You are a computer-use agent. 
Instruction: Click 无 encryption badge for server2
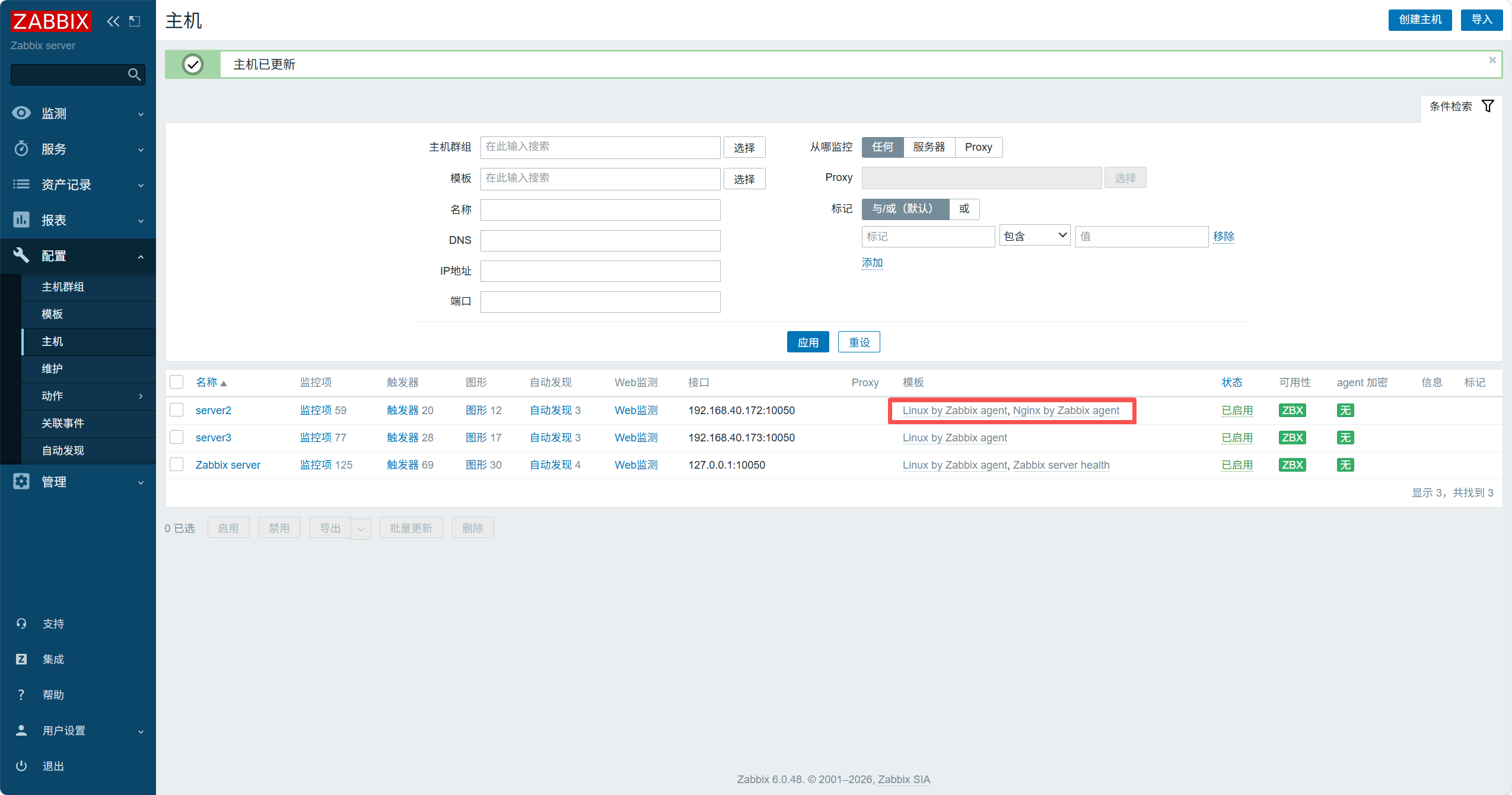click(1345, 410)
